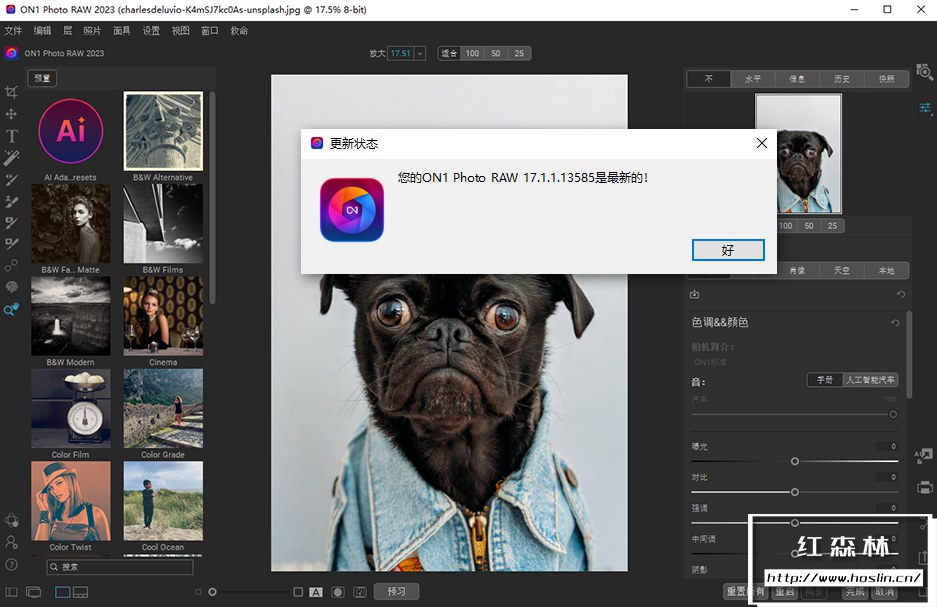Image resolution: width=937 pixels, height=607 pixels.
Task: Set zoom to 50 in top bar
Action: 495,53
